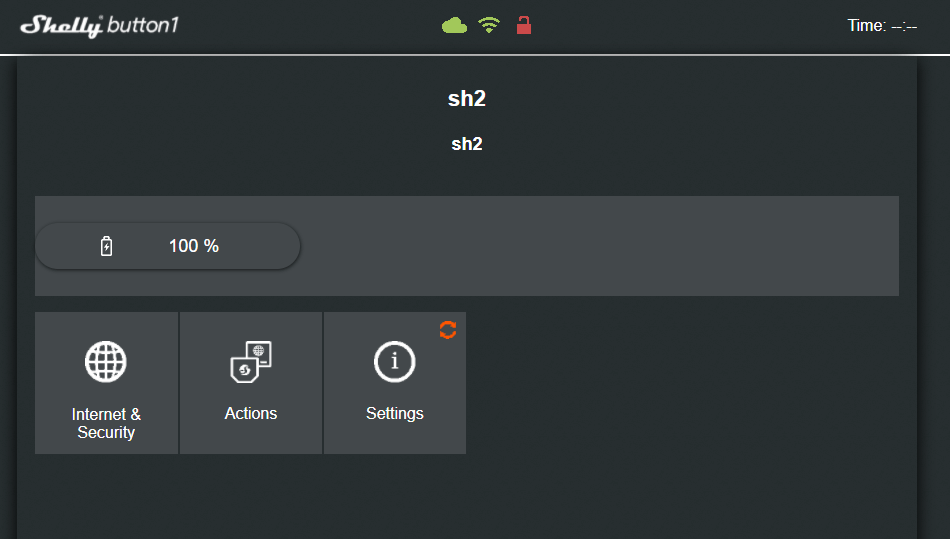Viewport: 950px width, 539px height.
Task: Click the Shelly logo in the header
Action: [x=62, y=26]
